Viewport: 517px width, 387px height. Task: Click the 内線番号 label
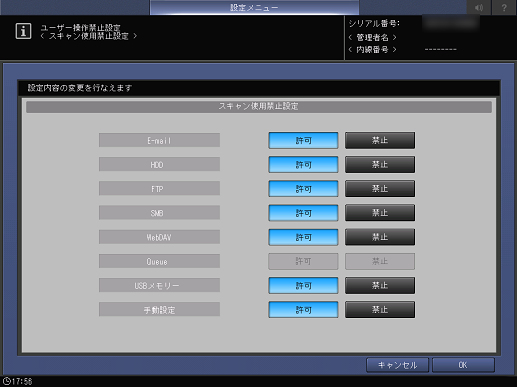372,50
